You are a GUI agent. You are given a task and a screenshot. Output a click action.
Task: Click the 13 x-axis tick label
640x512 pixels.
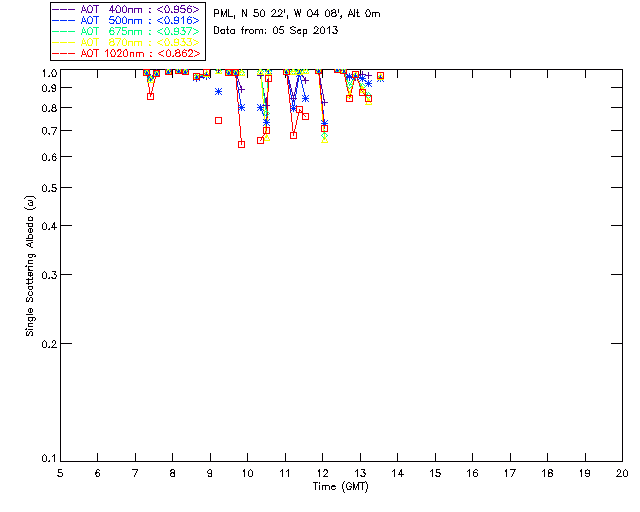click(360, 473)
